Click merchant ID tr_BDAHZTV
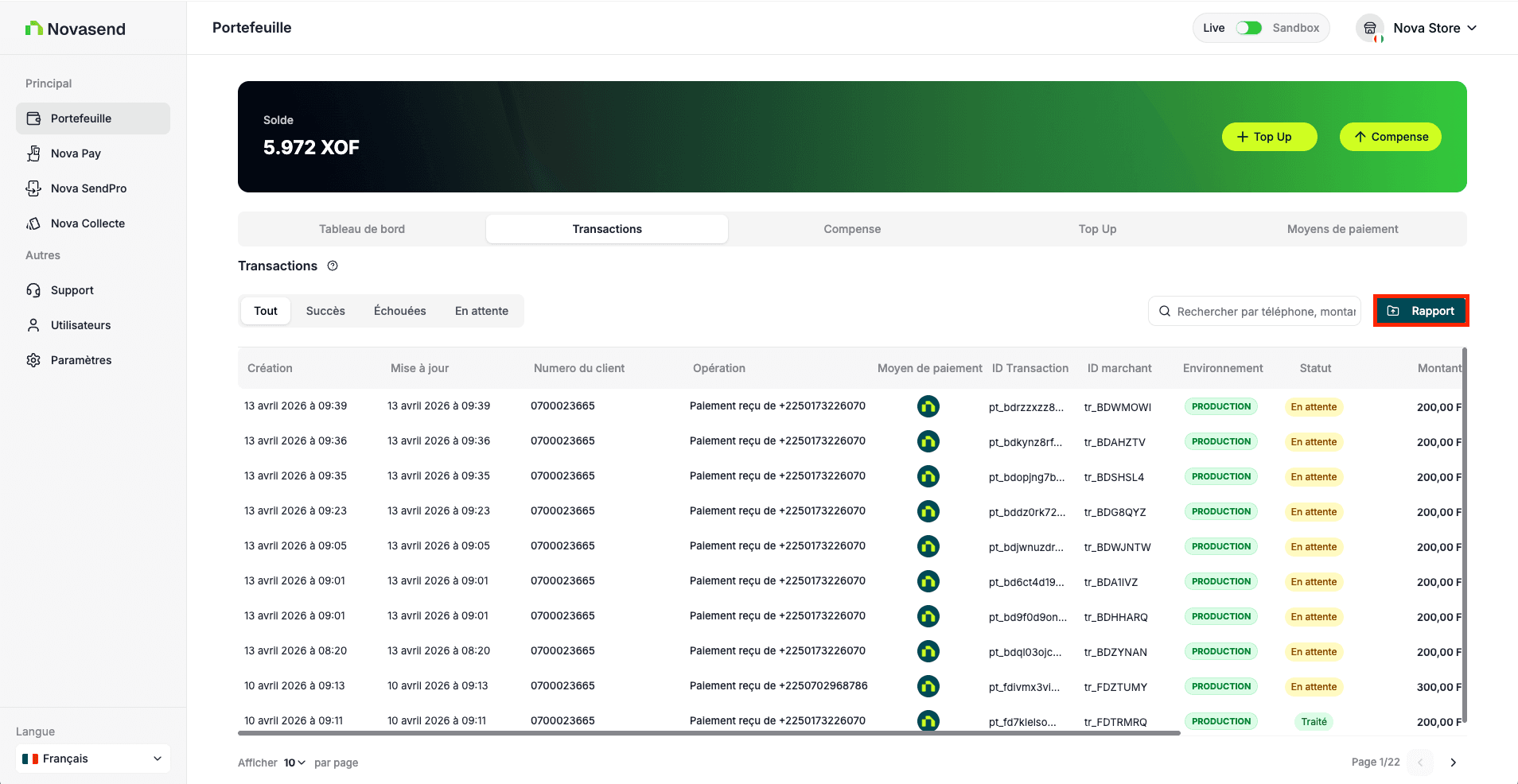1518x784 pixels. pyautogui.click(x=1115, y=442)
